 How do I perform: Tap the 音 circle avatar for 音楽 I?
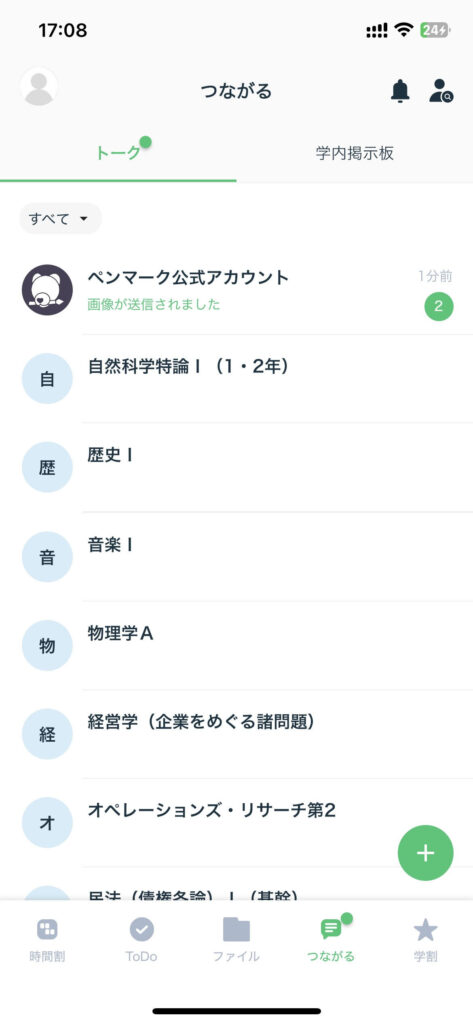click(47, 556)
